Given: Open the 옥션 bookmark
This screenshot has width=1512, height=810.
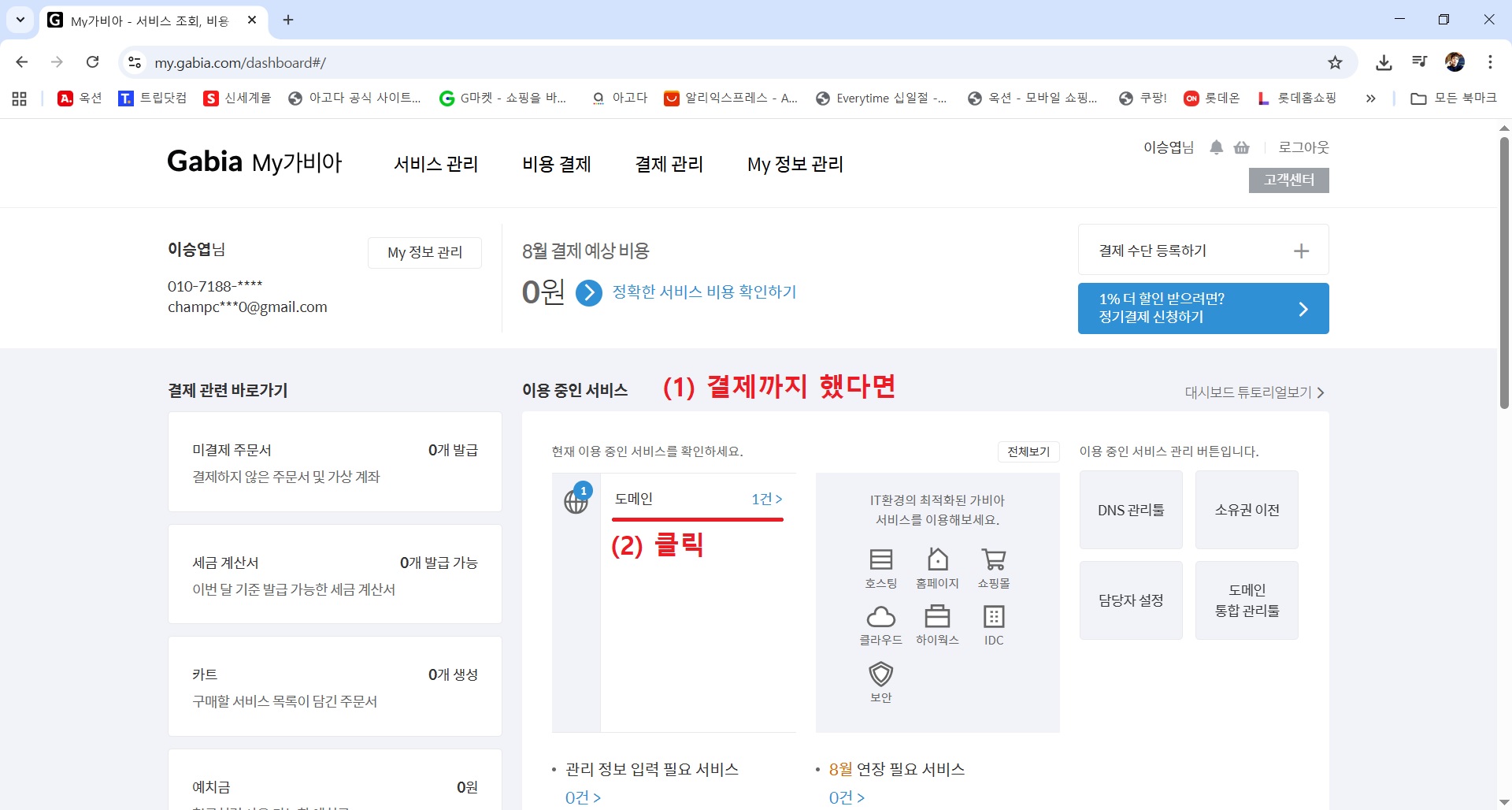Looking at the screenshot, I should point(80,98).
